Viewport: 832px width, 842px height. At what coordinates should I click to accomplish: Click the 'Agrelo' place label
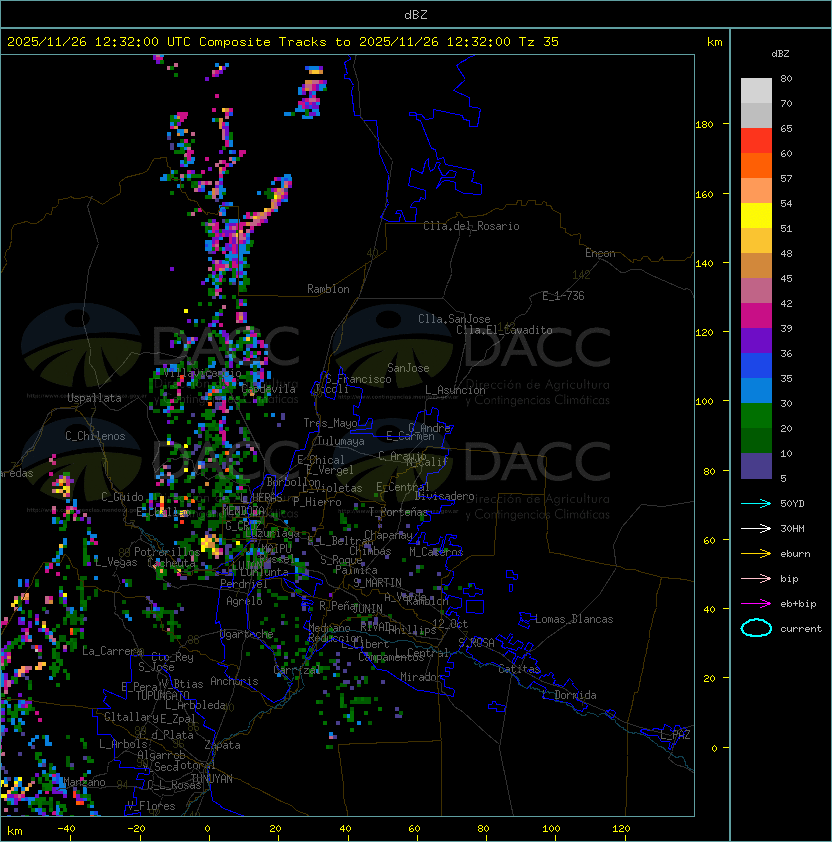pos(244,601)
